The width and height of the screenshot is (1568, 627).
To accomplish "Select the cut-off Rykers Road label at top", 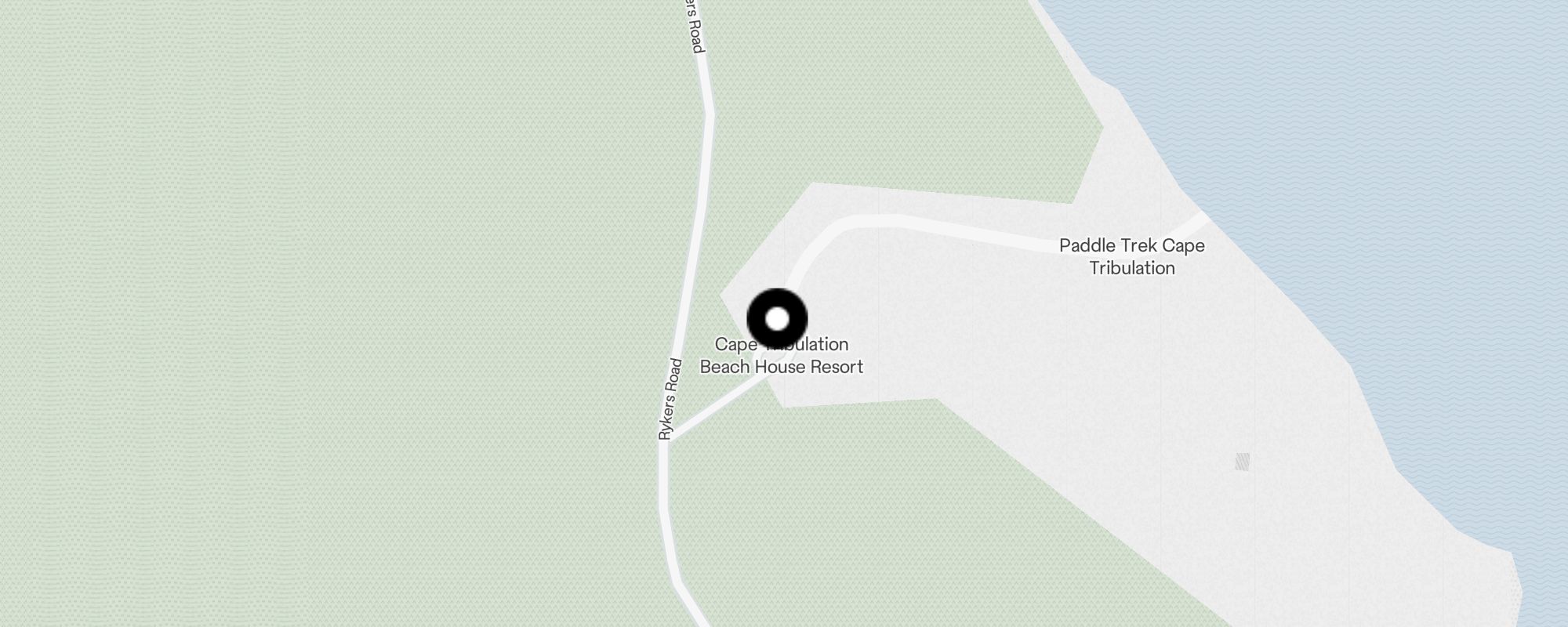I will coord(692,26).
